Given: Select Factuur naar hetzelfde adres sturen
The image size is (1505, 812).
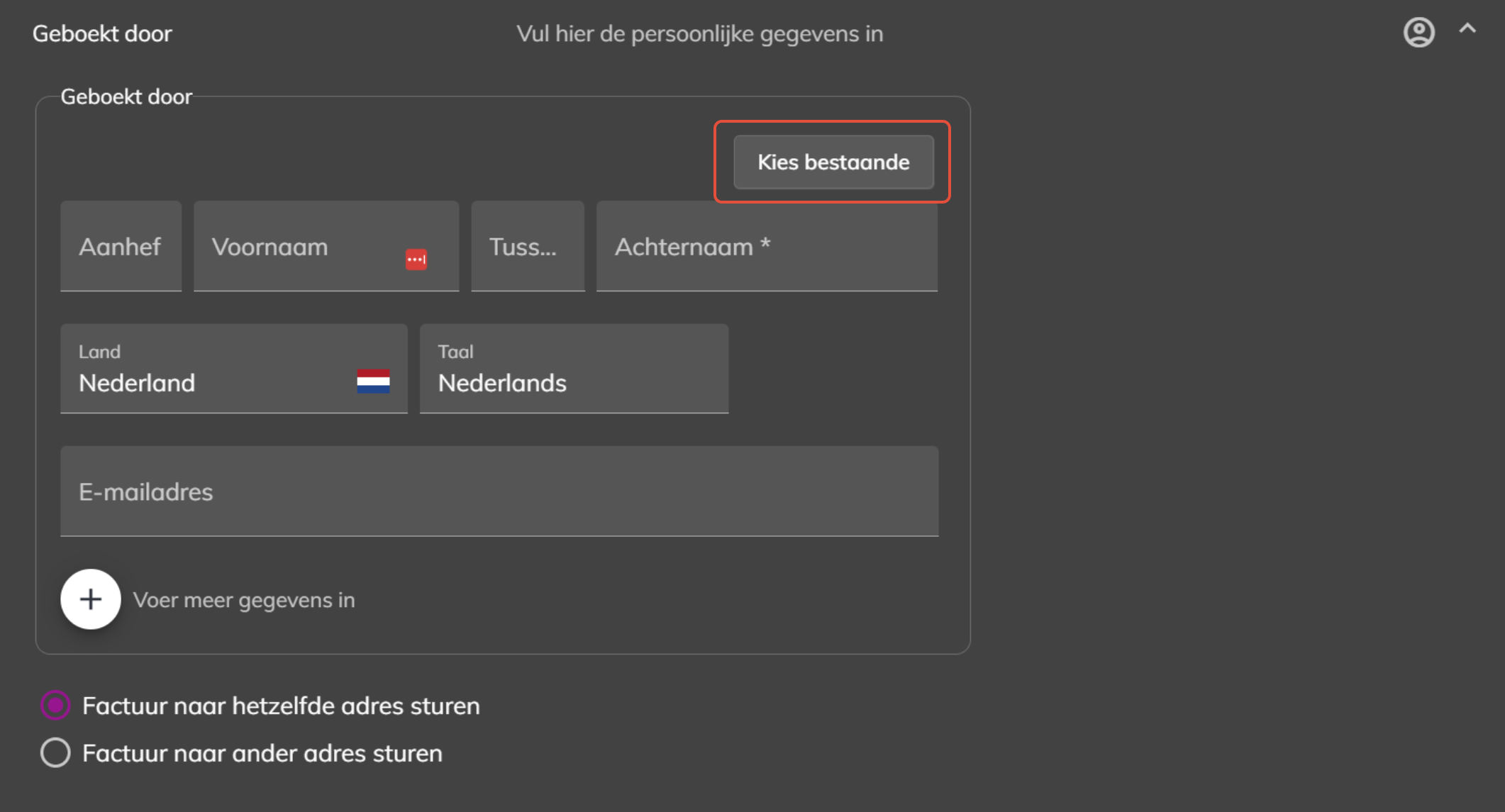Looking at the screenshot, I should click(x=55, y=706).
